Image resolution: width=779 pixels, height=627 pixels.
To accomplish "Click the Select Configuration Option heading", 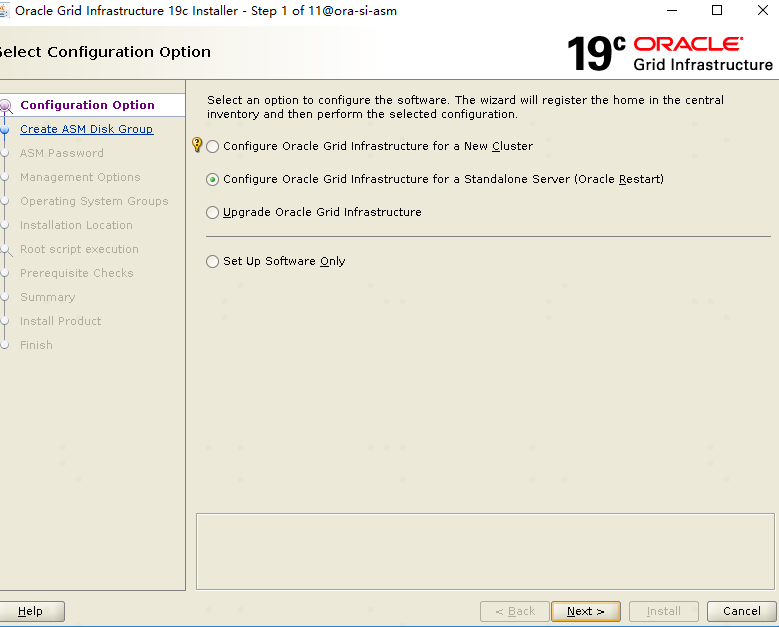I will [105, 52].
